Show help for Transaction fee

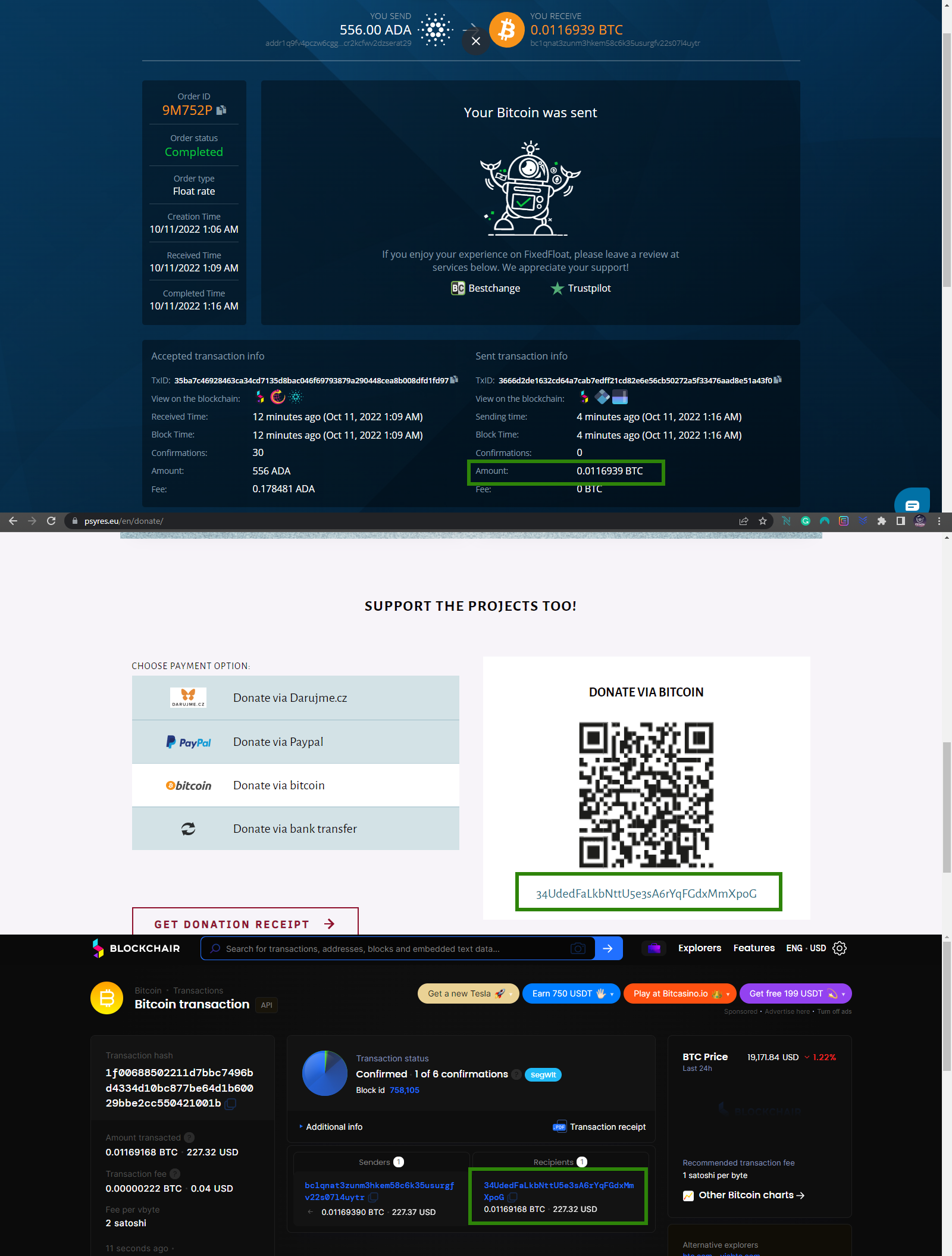(x=175, y=1174)
